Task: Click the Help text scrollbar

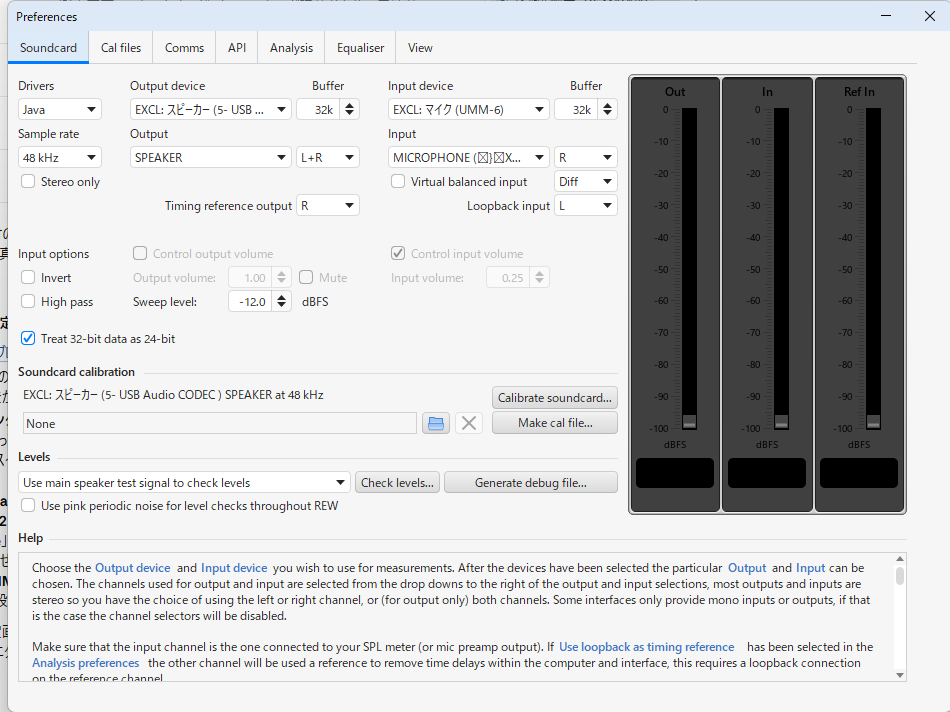Action: (900, 576)
